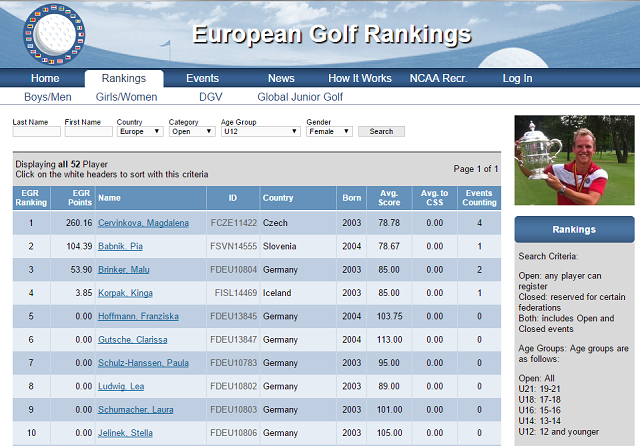640x446 pixels.
Task: Switch to Boys/Men rankings
Action: [x=48, y=97]
